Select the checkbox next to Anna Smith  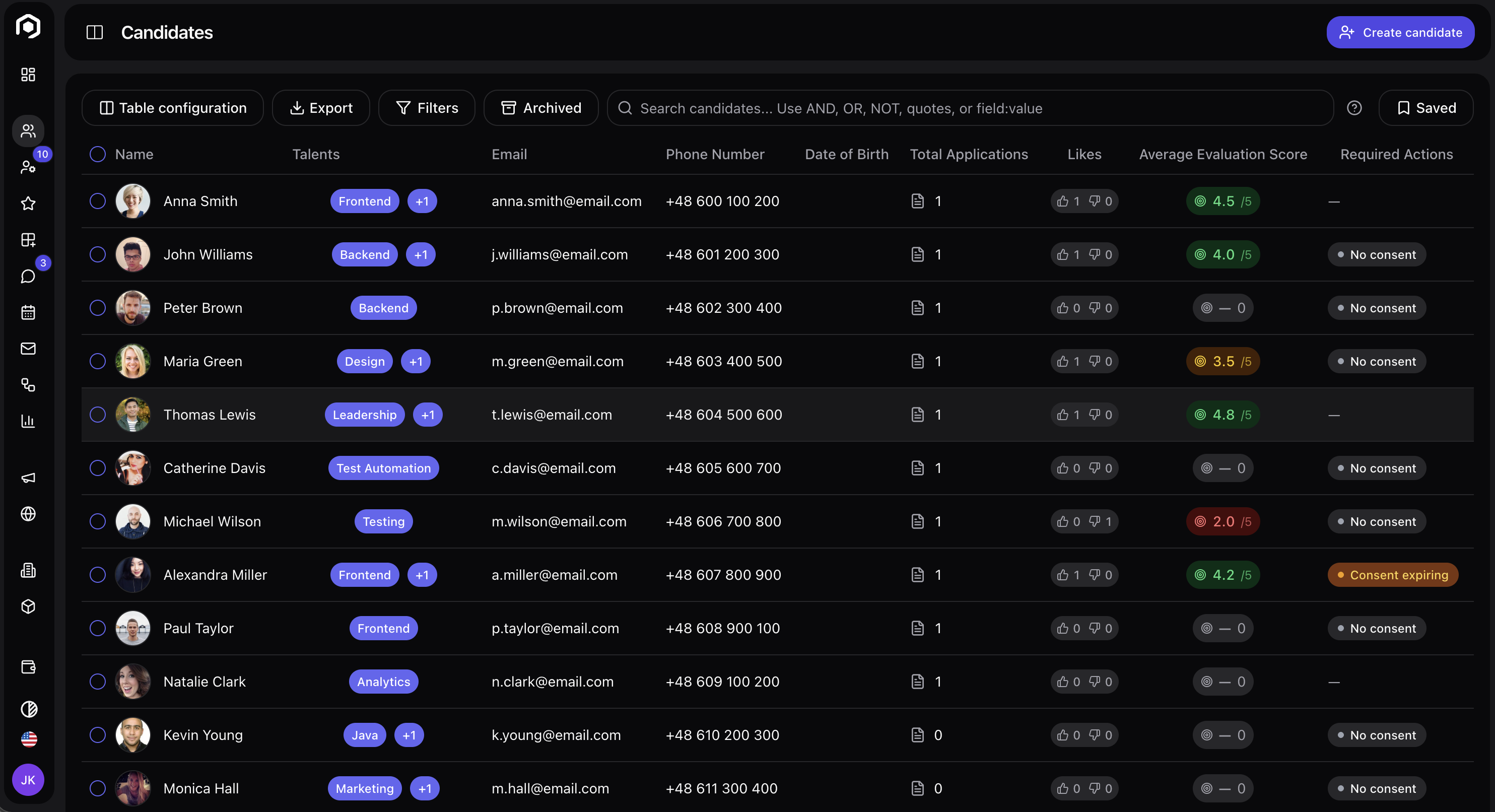point(97,201)
